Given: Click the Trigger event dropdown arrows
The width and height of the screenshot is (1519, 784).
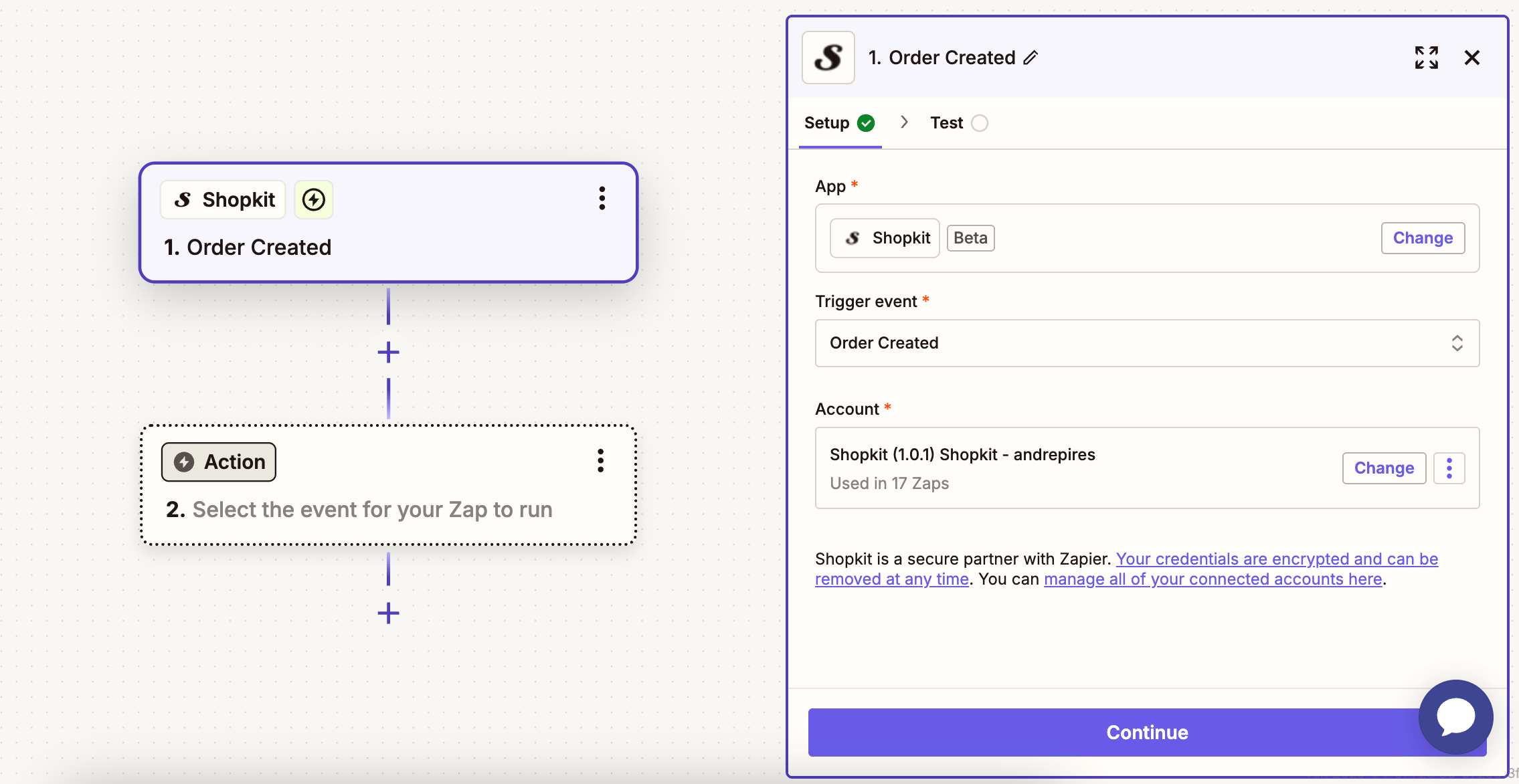Looking at the screenshot, I should pos(1457,343).
